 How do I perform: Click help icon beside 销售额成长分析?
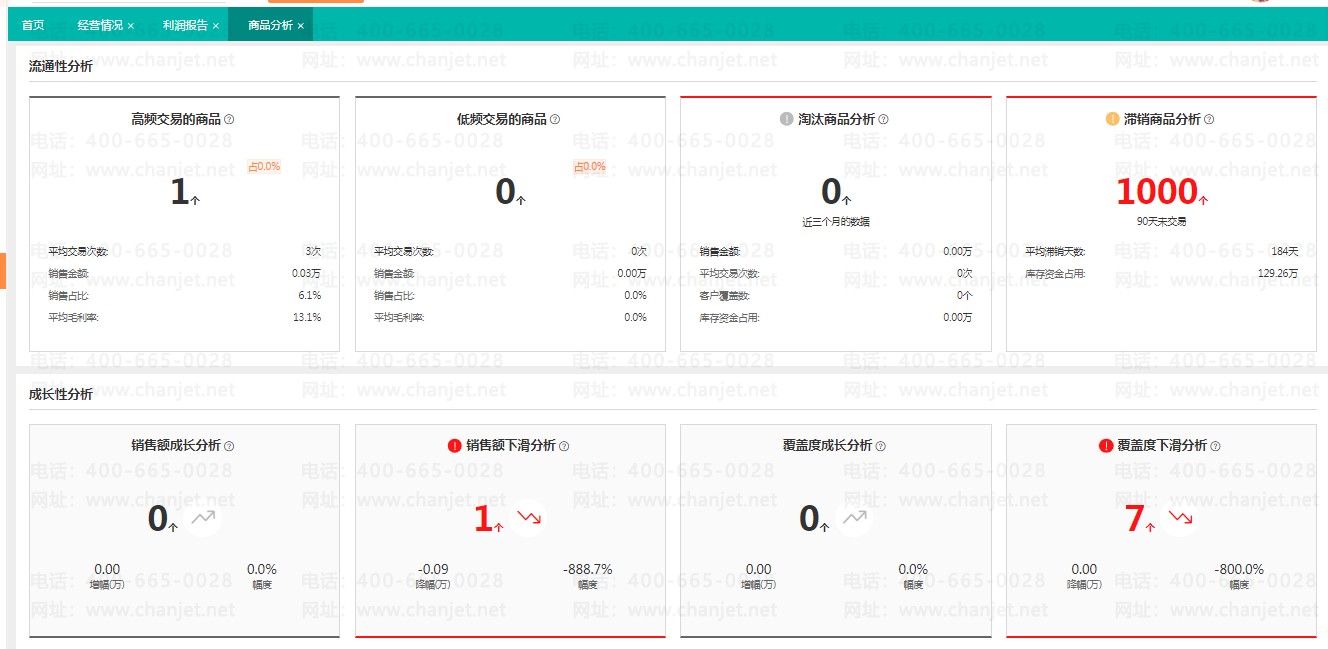point(229,446)
